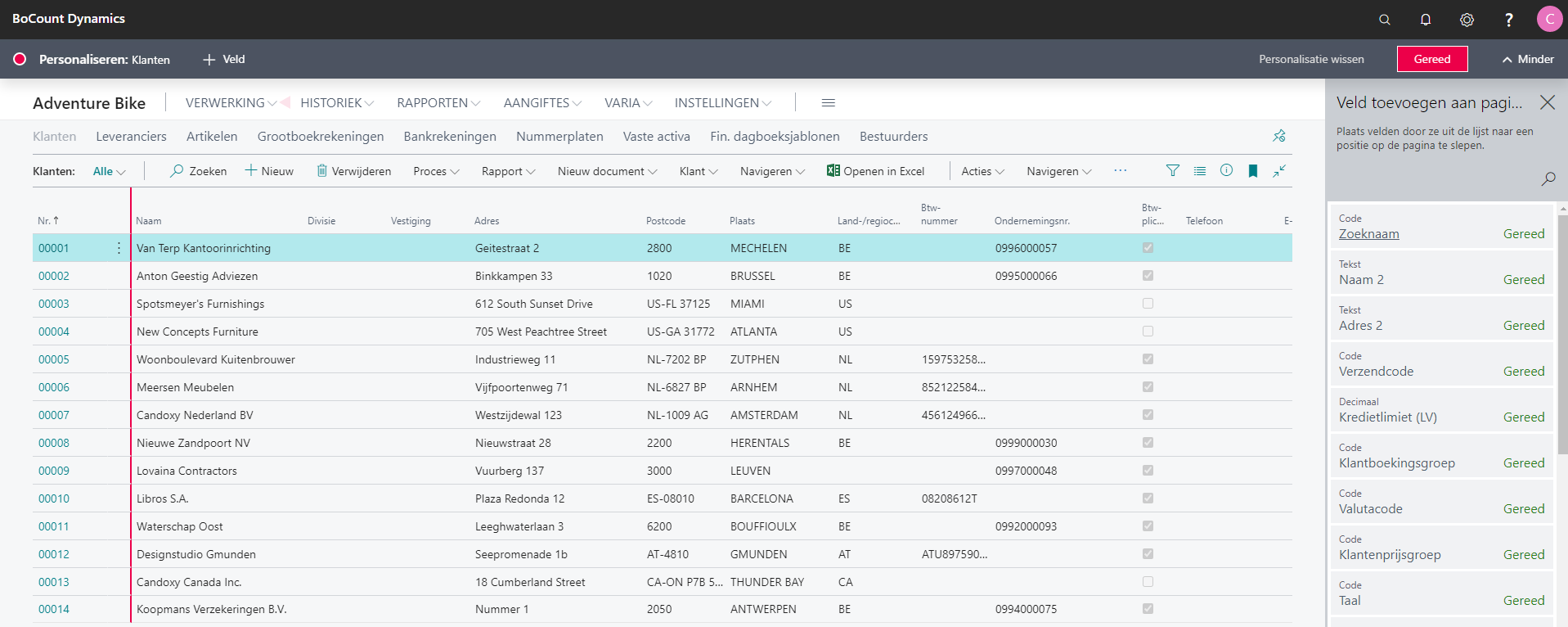This screenshot has width=1568, height=627.
Task: Open the settings gear icon
Action: 1467,20
